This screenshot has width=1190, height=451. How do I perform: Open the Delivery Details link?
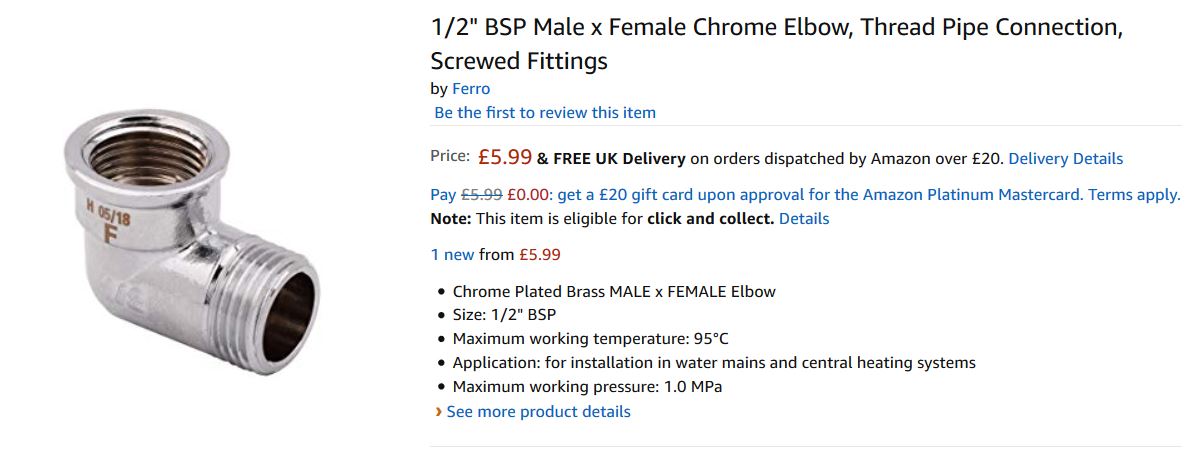1065,159
